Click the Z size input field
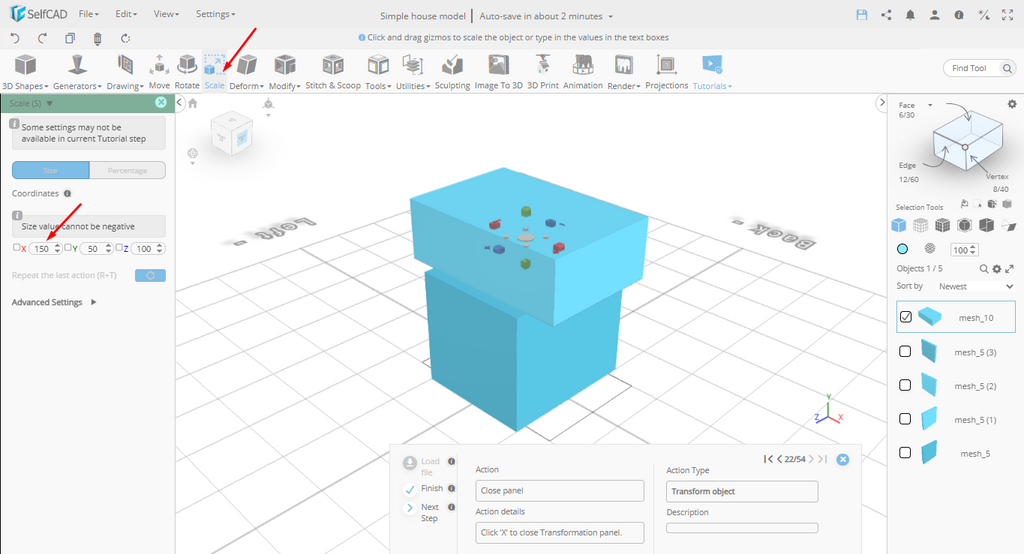The image size is (1024, 554). tap(148, 248)
